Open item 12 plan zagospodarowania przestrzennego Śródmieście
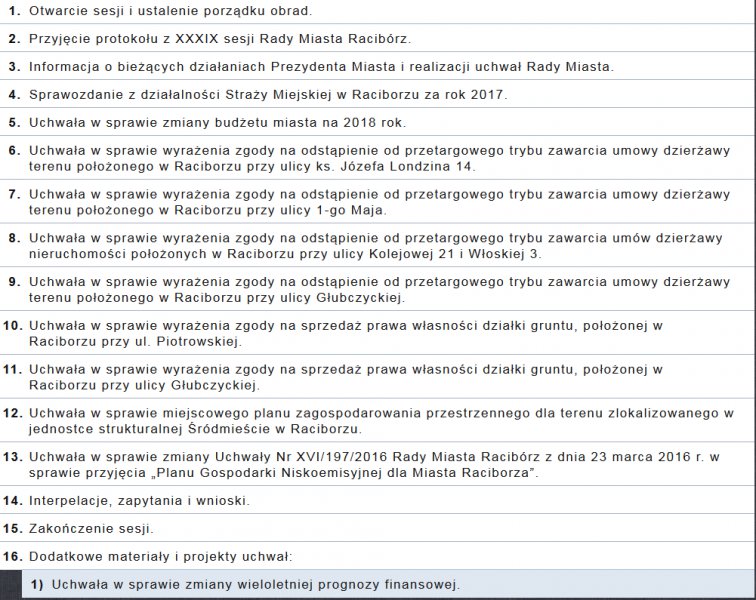 point(378,421)
